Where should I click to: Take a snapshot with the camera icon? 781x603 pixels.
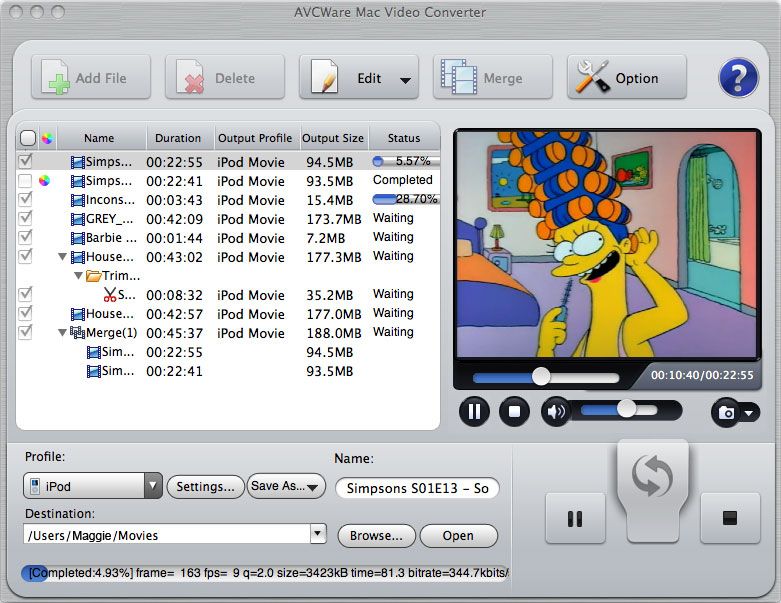(726, 413)
